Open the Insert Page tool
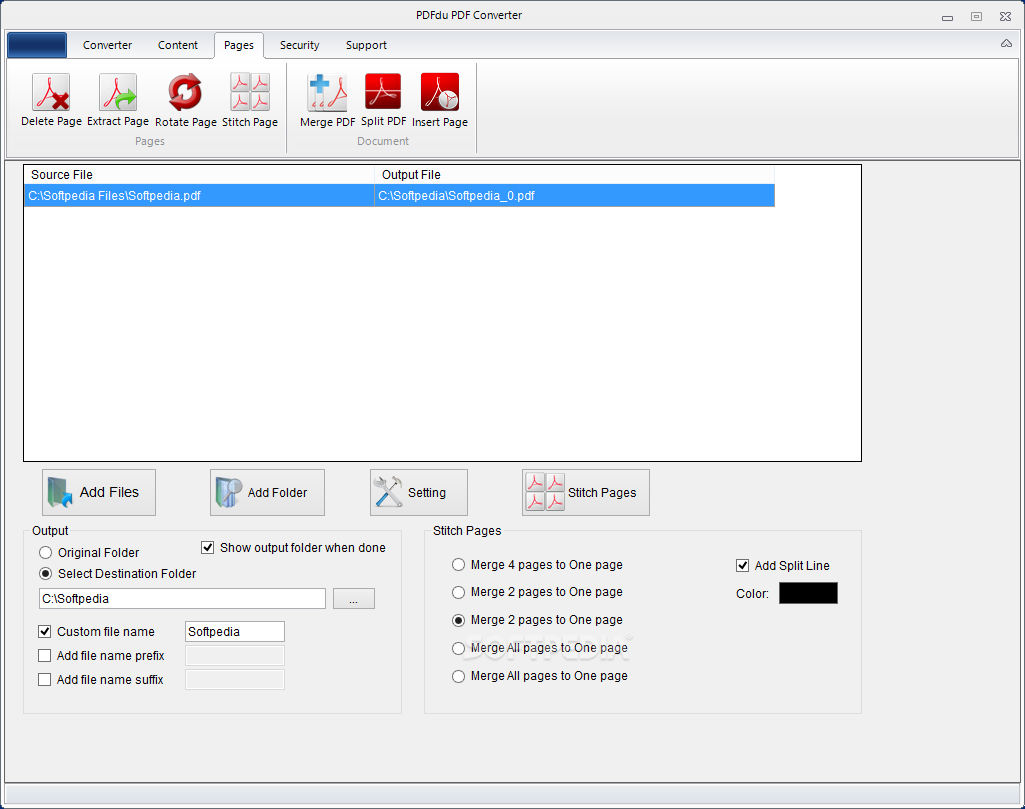Image resolution: width=1025 pixels, height=809 pixels. (x=439, y=100)
